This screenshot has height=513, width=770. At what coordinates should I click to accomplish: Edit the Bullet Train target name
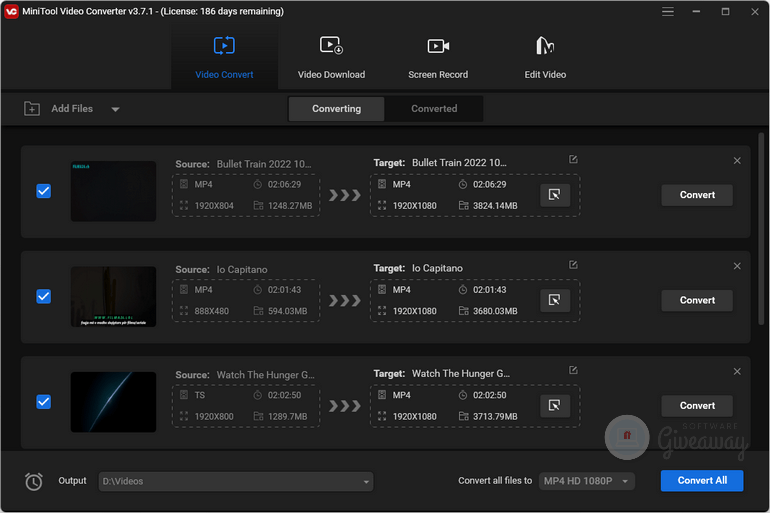click(x=573, y=160)
